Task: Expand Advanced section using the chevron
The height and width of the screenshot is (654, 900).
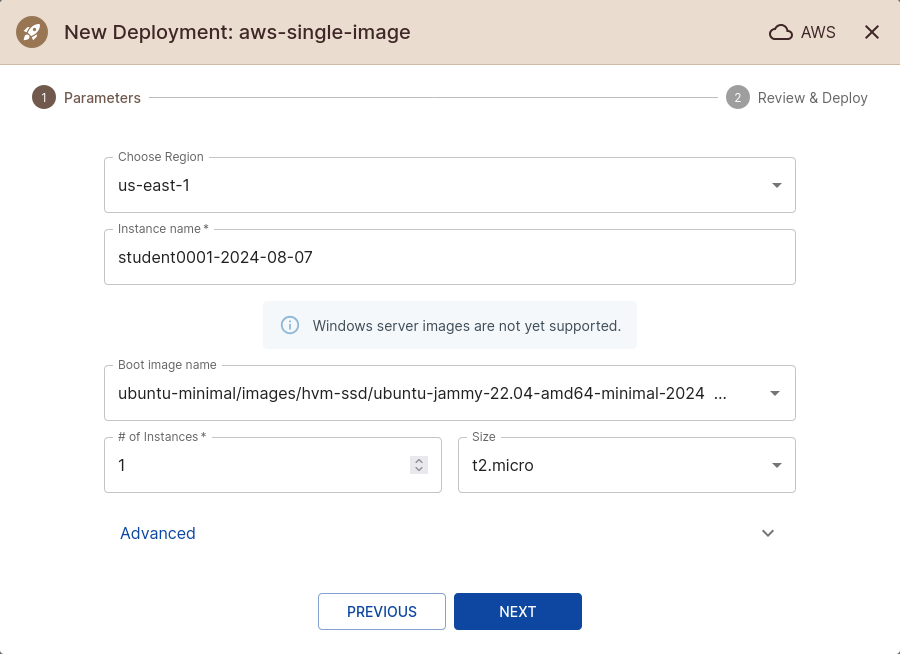Action: click(768, 533)
